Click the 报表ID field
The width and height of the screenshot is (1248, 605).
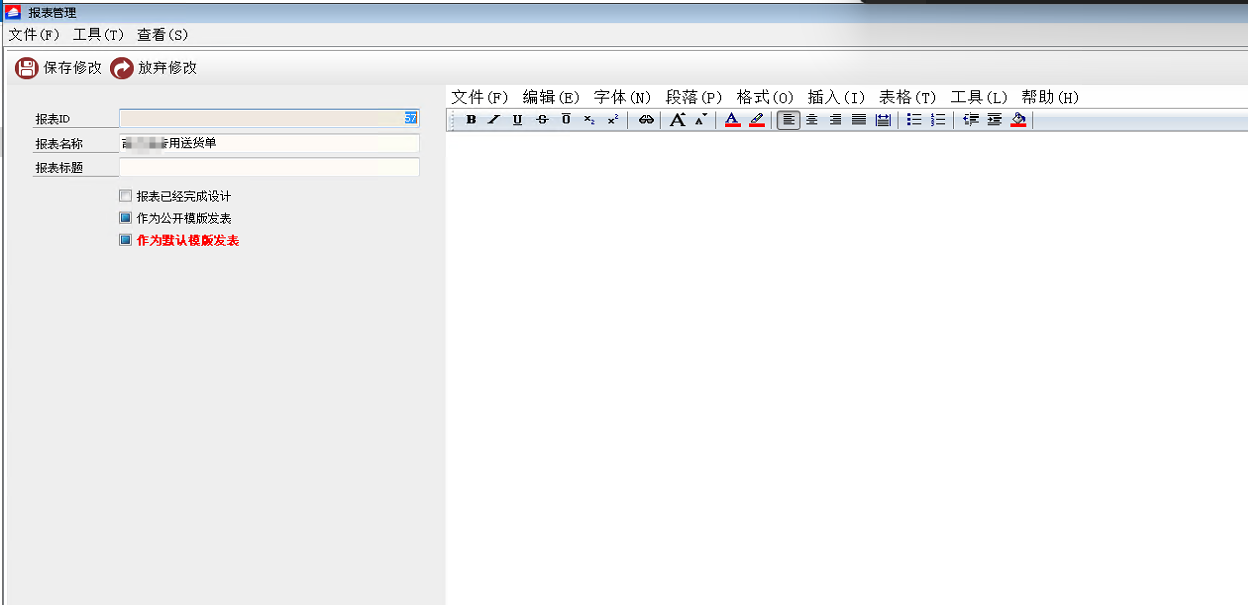click(269, 118)
